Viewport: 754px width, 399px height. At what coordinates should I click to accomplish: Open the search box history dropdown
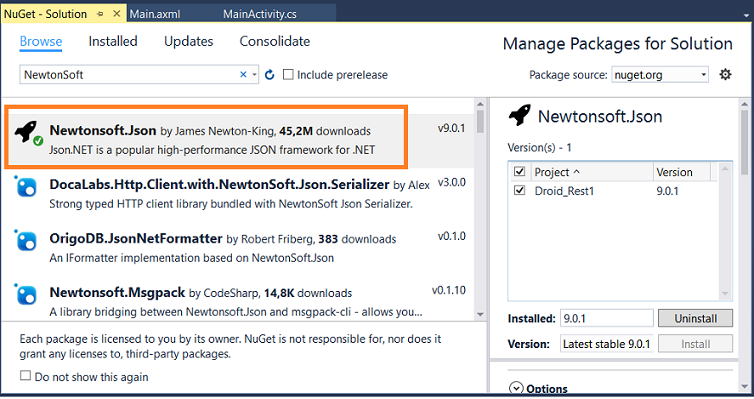(254, 75)
